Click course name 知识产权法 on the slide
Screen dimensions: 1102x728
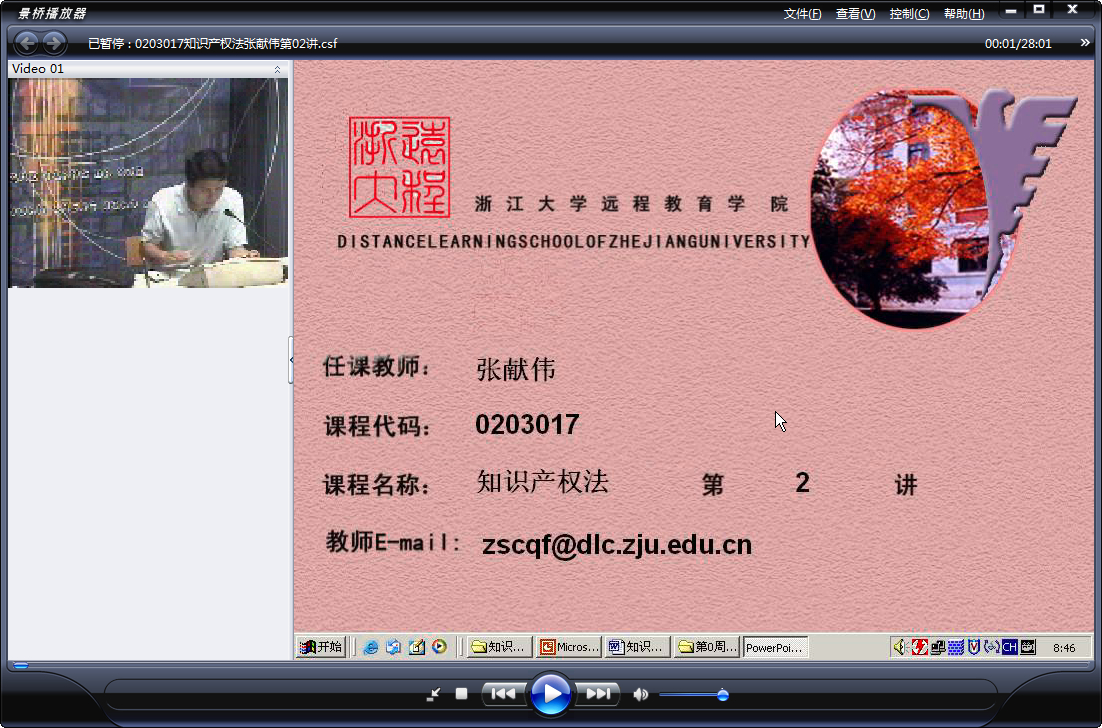click(542, 482)
